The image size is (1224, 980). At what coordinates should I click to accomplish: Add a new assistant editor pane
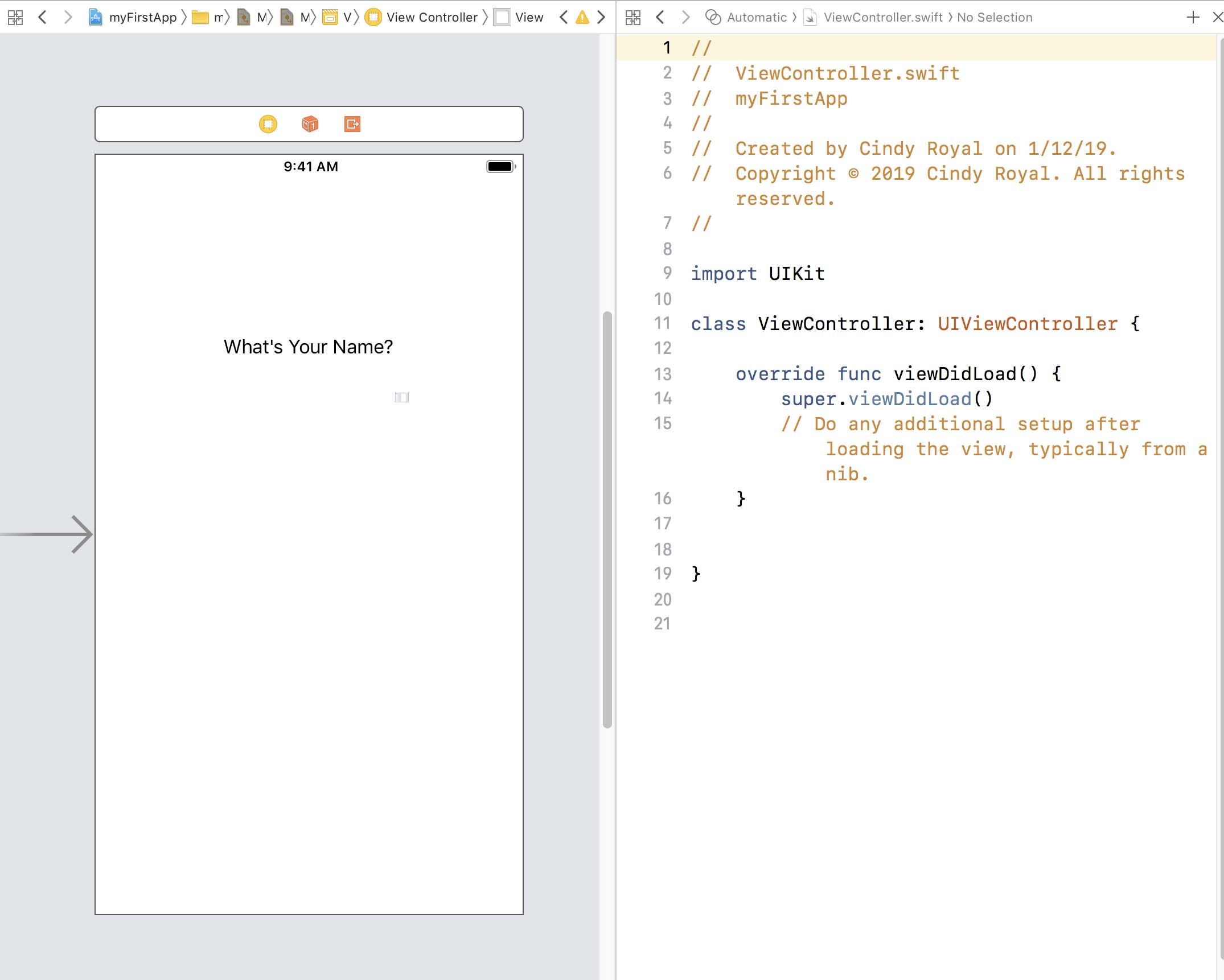click(1193, 18)
